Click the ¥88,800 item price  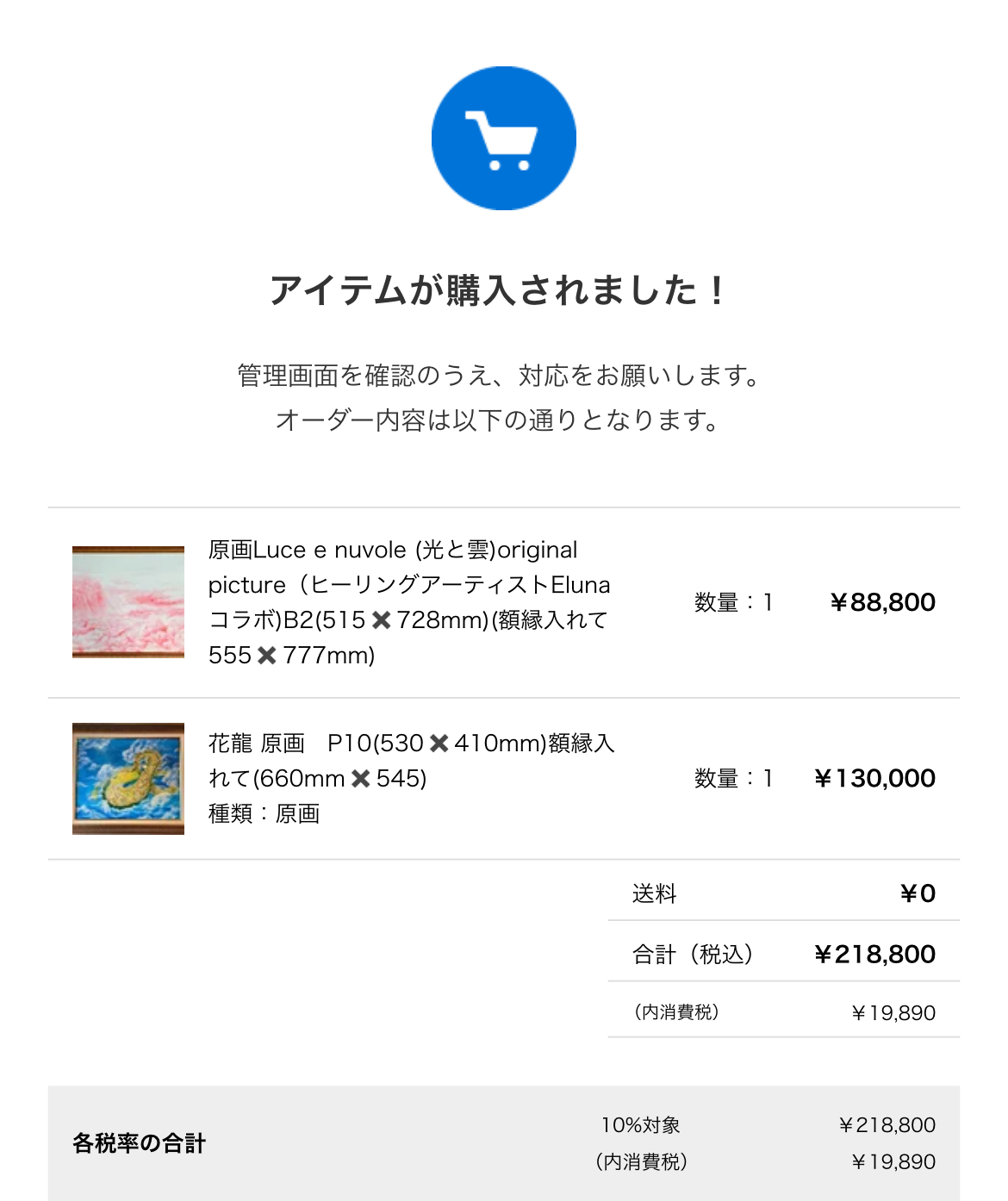click(882, 602)
